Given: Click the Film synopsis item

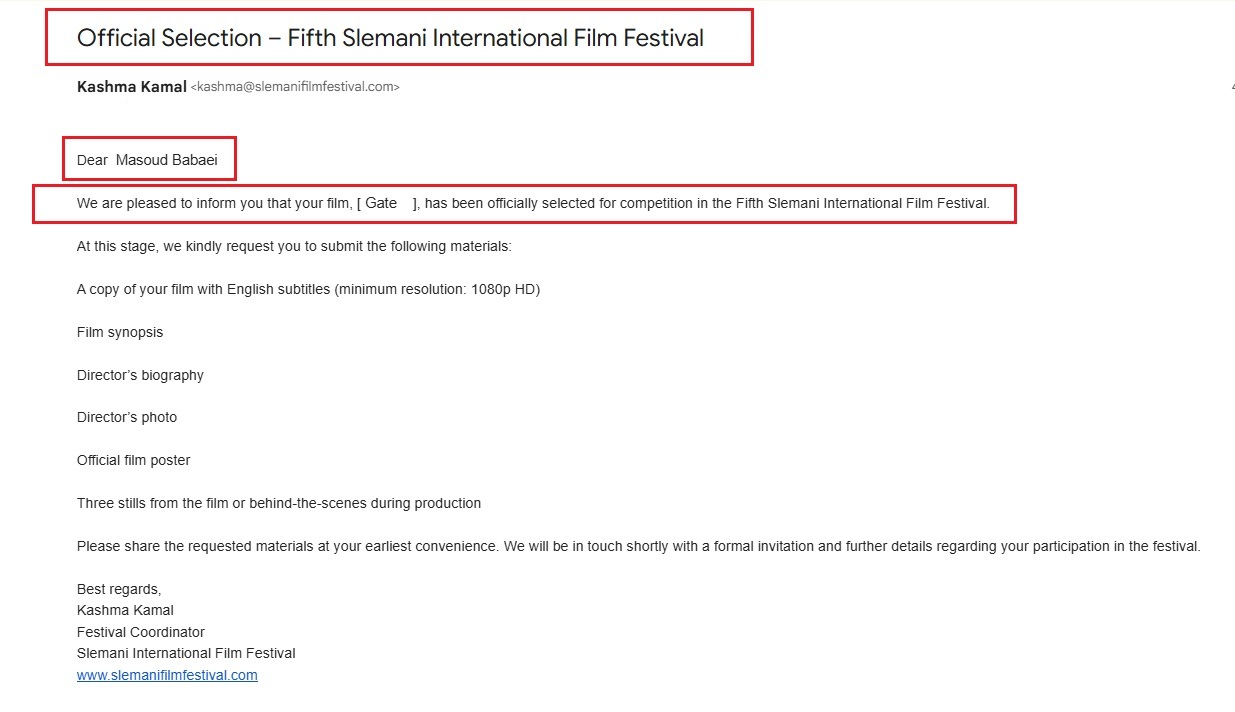Looking at the screenshot, I should pos(120,332).
